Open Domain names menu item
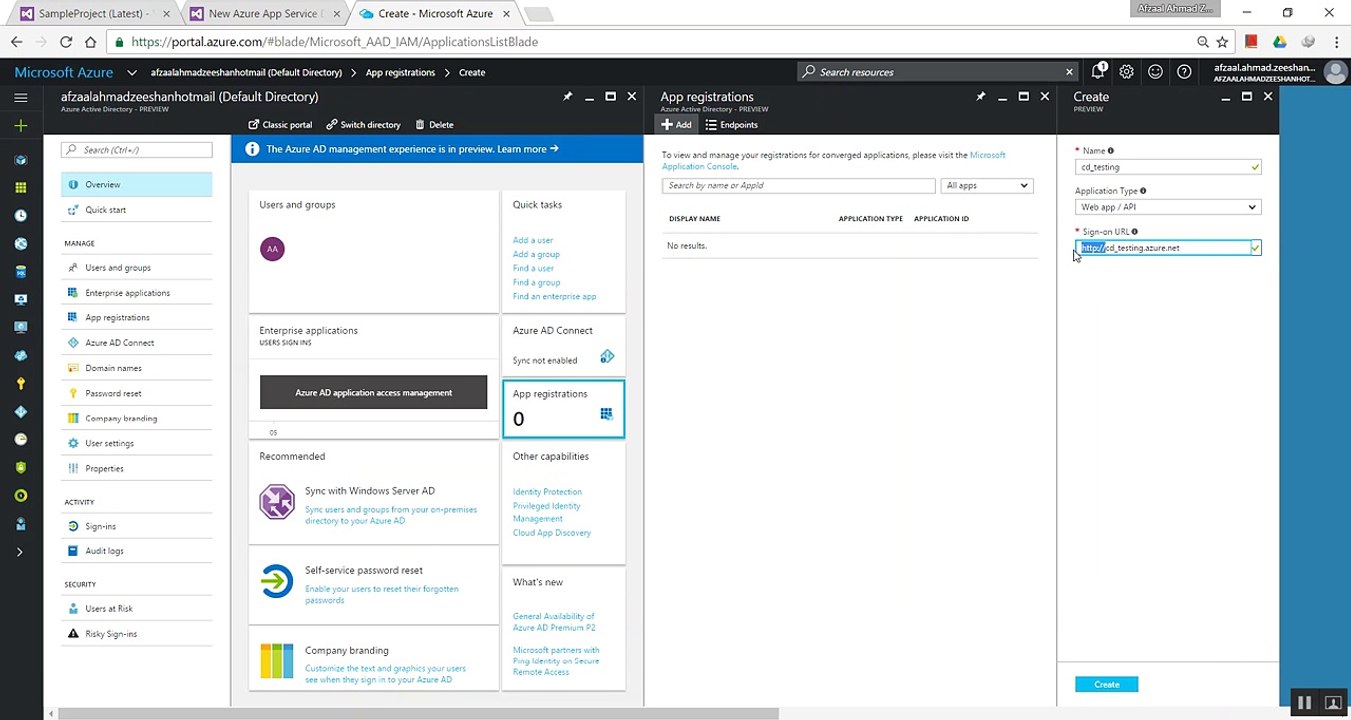 tap(136, 368)
